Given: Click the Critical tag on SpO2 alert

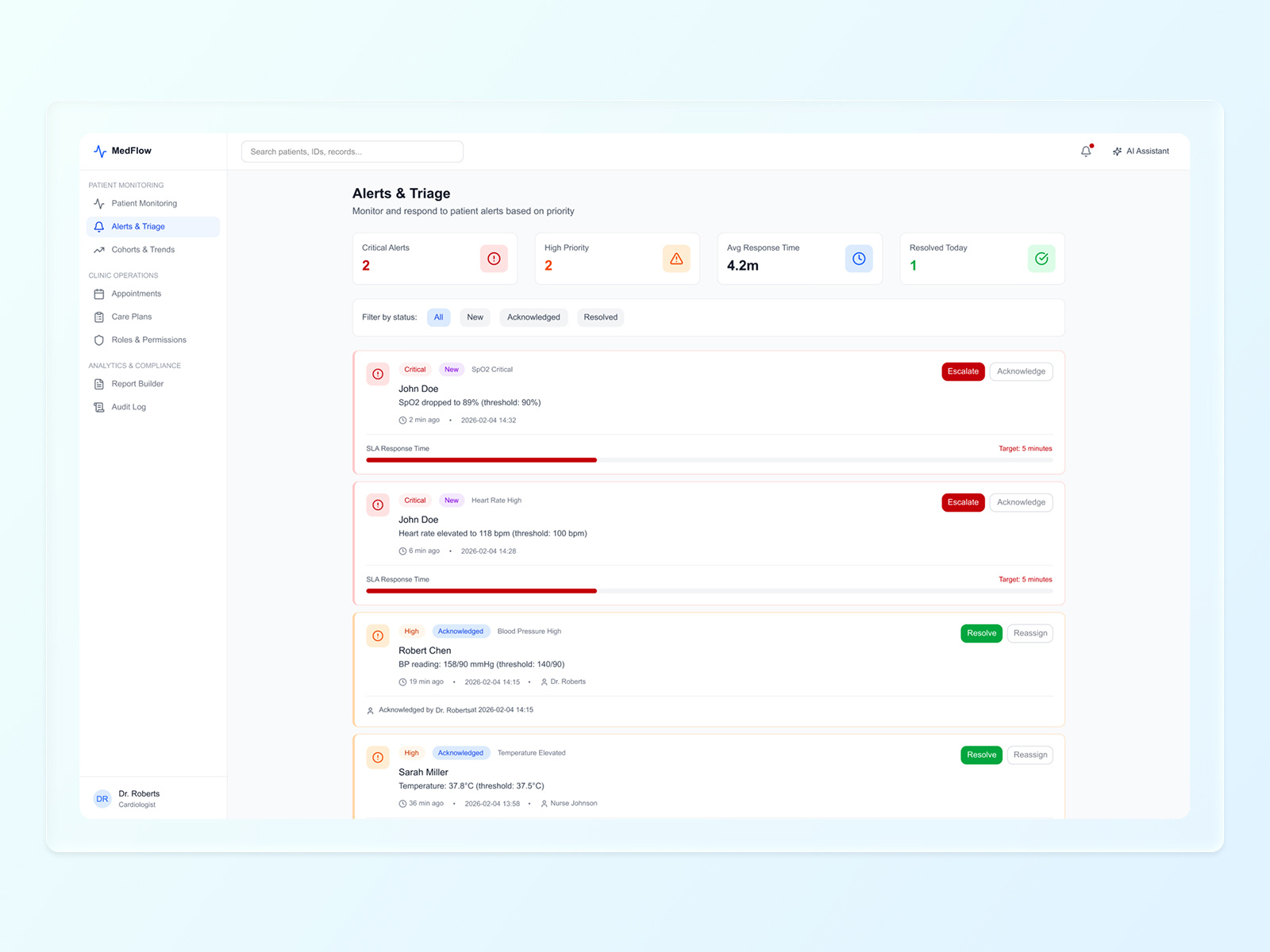Looking at the screenshot, I should tap(415, 370).
